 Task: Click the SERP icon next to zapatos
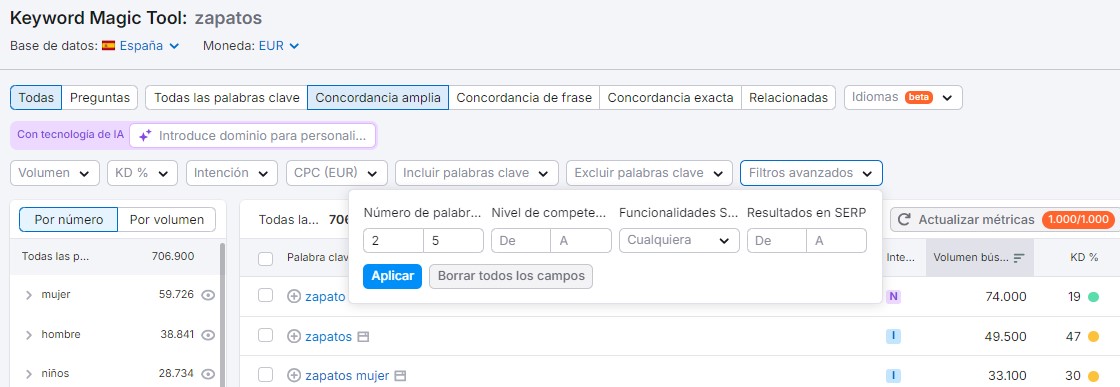point(363,336)
